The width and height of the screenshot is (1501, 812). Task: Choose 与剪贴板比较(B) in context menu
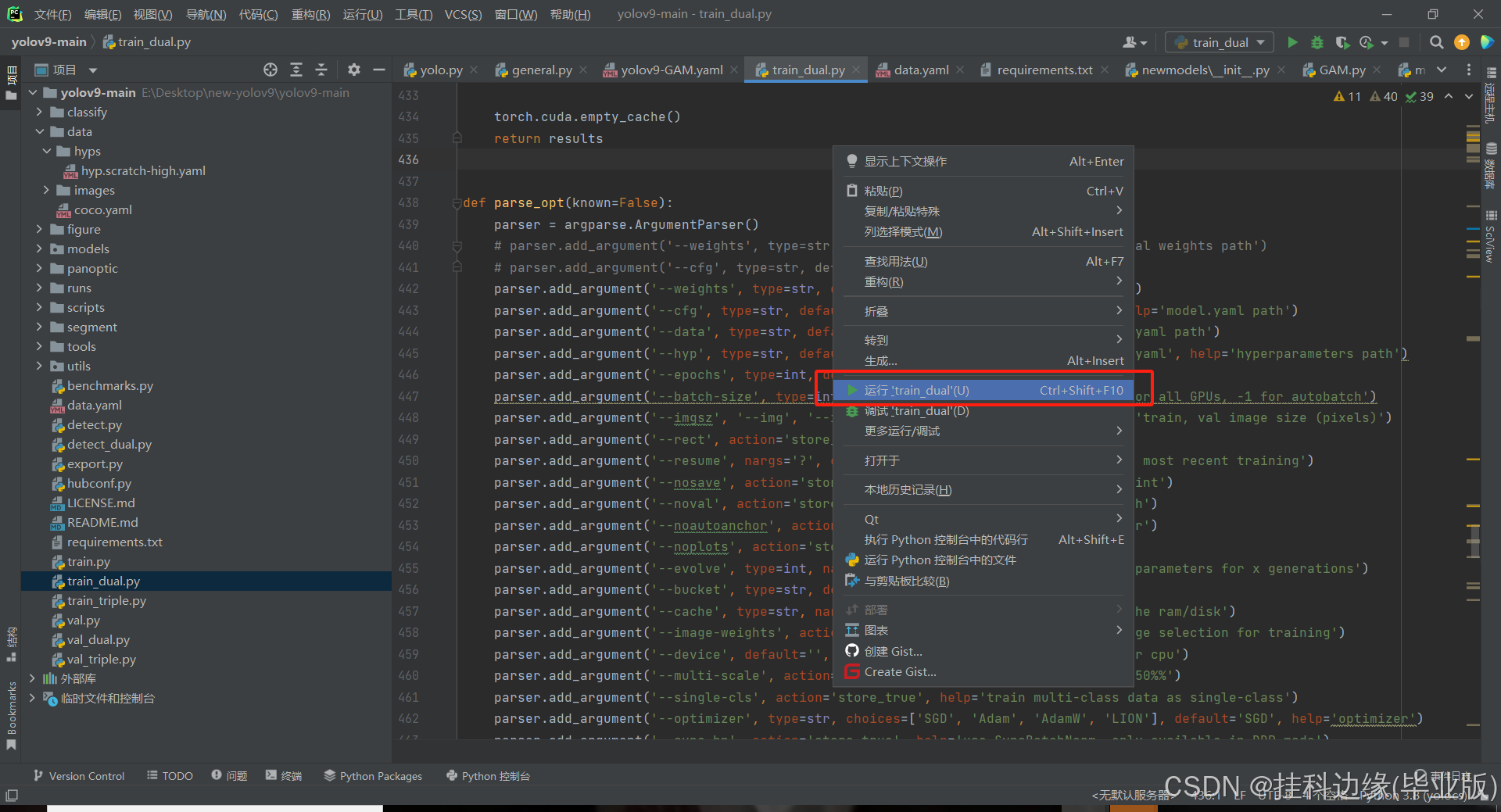click(x=983, y=581)
